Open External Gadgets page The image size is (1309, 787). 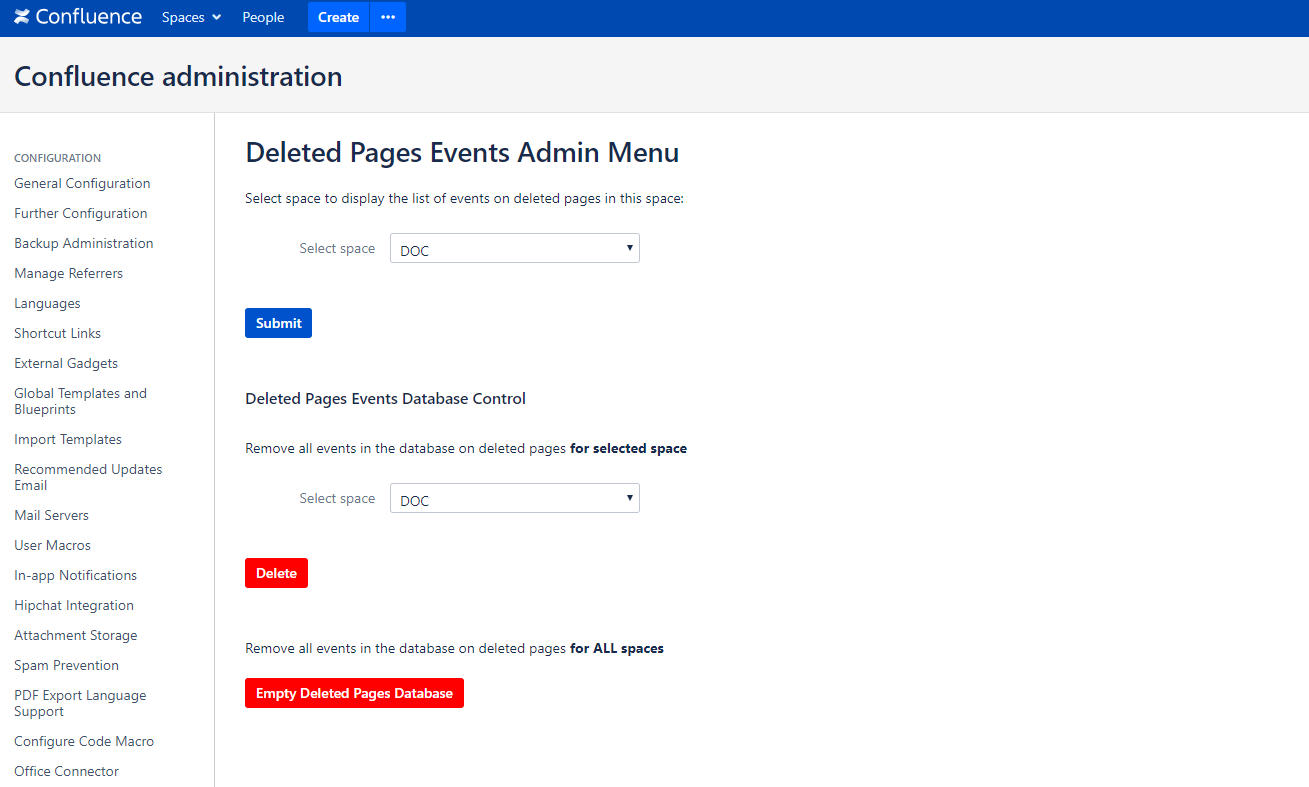pos(66,363)
